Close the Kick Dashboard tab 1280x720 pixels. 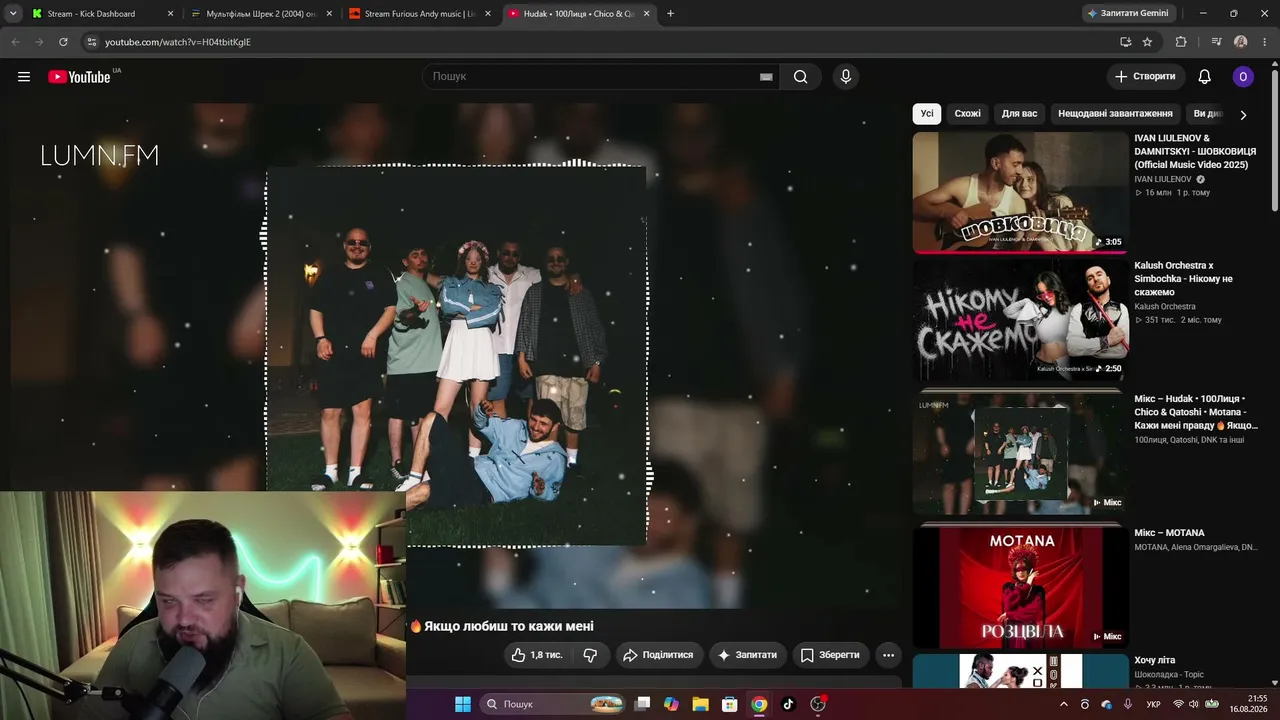tap(170, 14)
